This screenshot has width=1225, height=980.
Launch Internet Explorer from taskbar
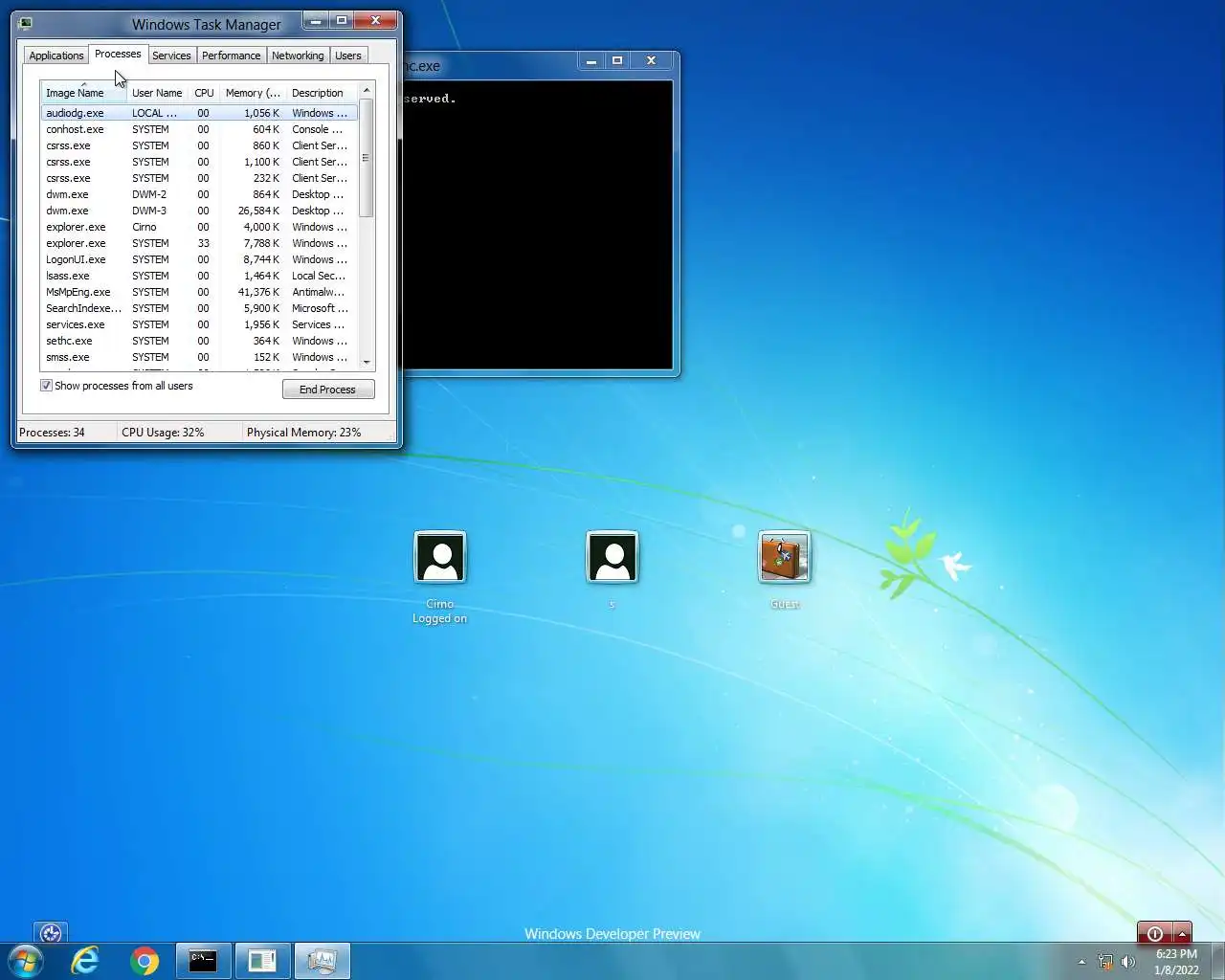pos(85,961)
